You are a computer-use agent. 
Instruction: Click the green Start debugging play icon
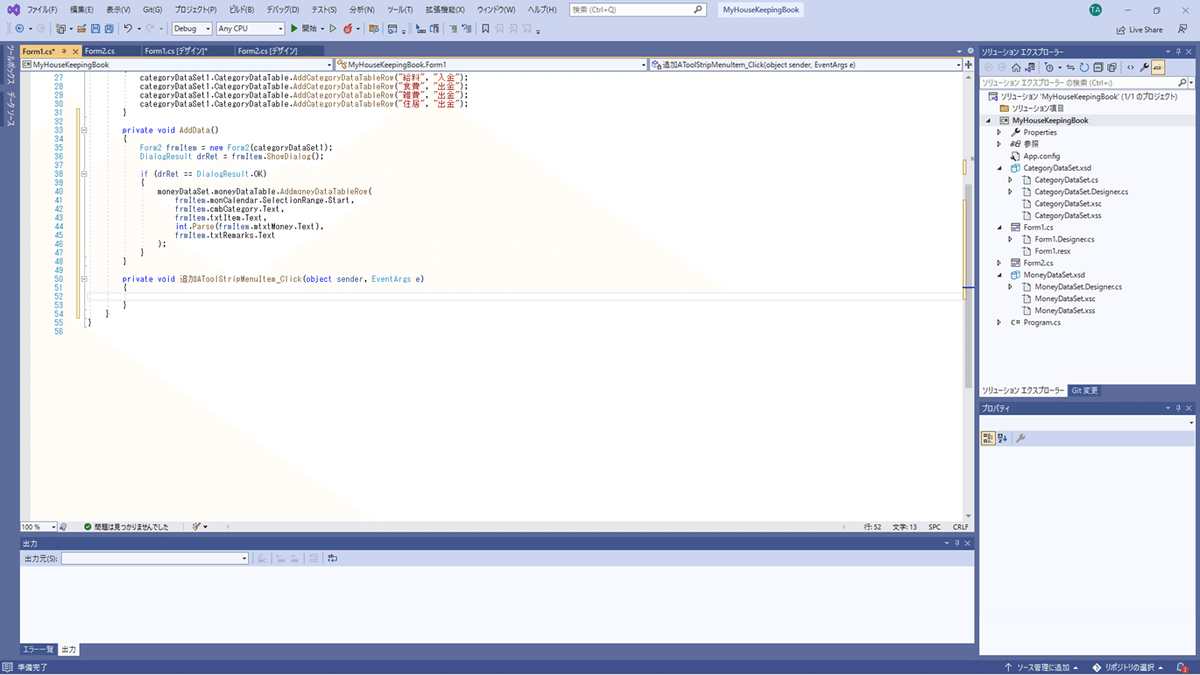click(294, 29)
